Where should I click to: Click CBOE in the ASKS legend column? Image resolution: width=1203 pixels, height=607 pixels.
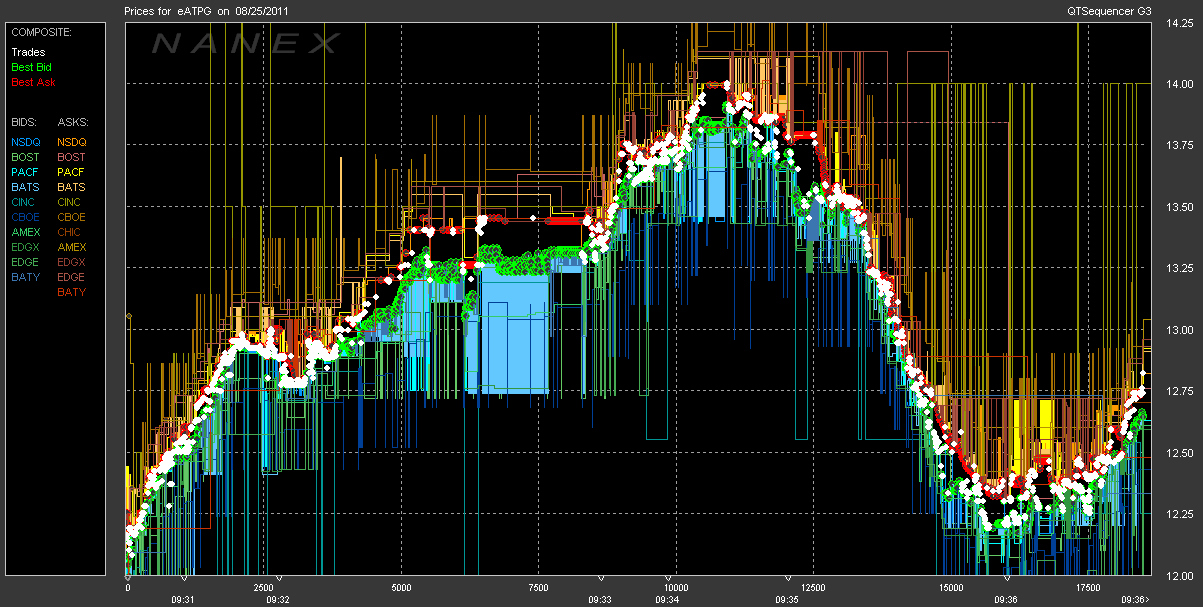[x=72, y=217]
